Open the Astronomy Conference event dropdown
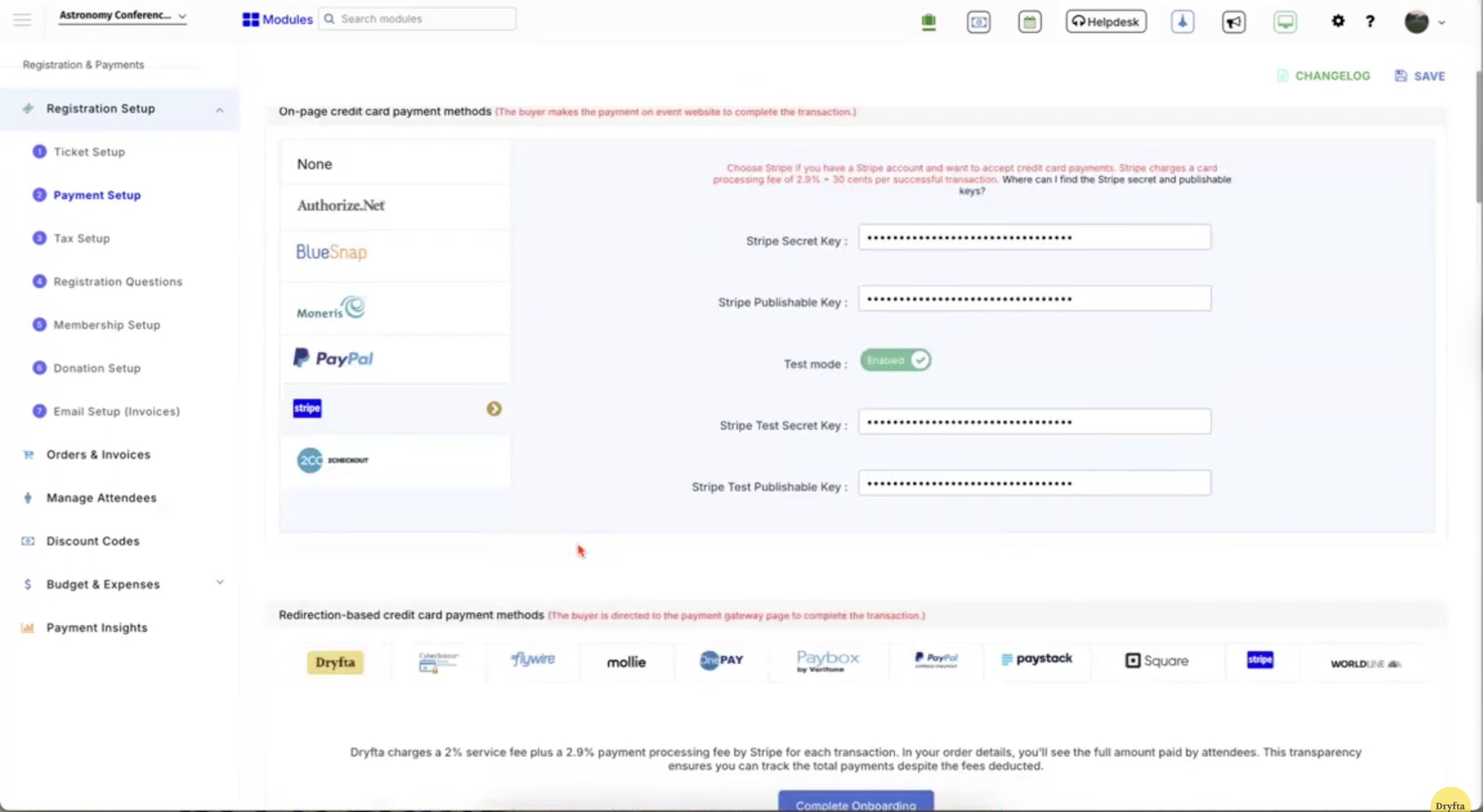This screenshot has width=1483, height=812. tap(122, 16)
